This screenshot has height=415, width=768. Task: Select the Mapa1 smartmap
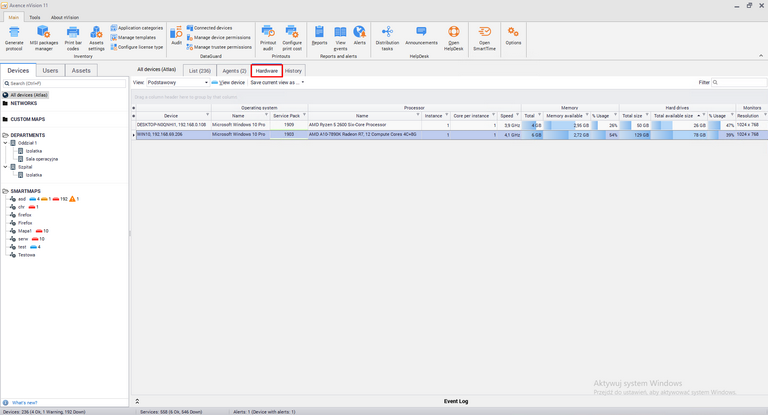[x=25, y=231]
